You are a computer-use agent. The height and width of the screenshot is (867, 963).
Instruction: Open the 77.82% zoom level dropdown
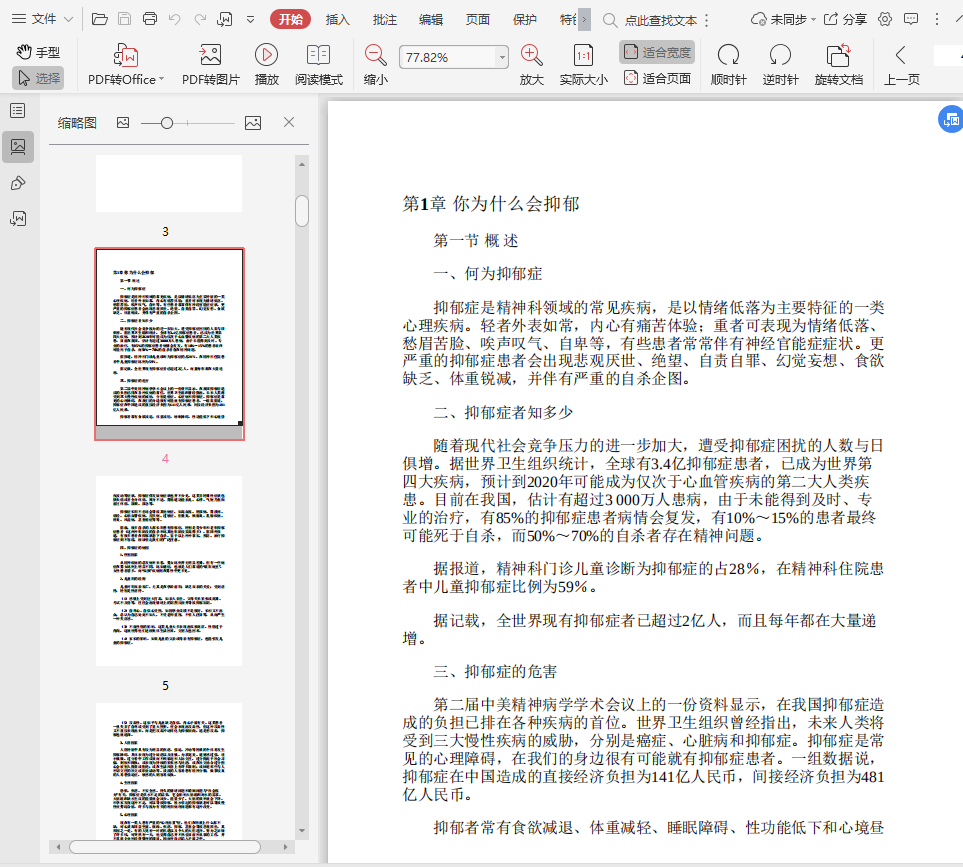(502, 58)
